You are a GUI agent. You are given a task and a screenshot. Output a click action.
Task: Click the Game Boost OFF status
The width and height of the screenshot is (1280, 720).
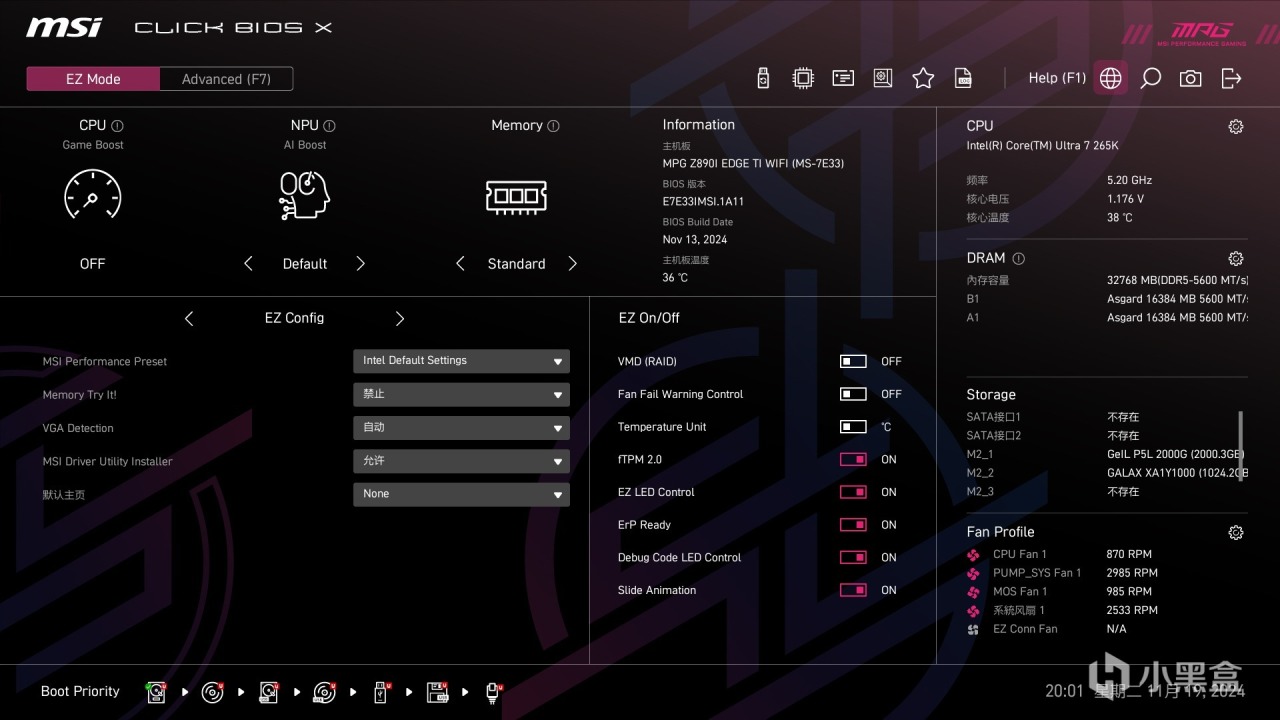(x=92, y=264)
